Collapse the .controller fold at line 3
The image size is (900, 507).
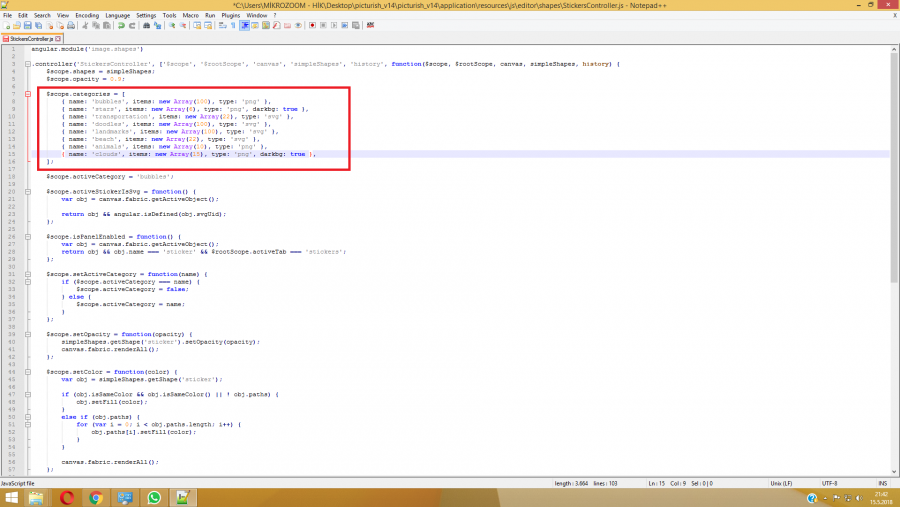[27, 64]
